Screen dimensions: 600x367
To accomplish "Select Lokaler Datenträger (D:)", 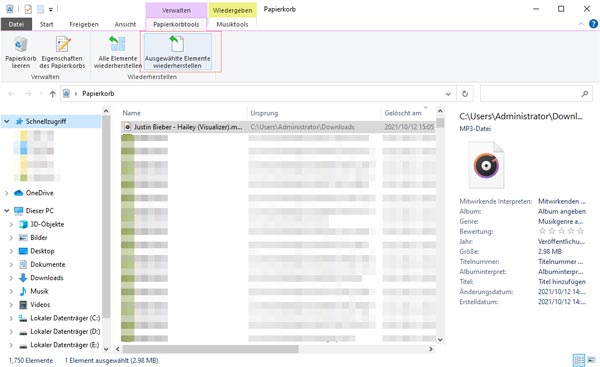I will [65, 331].
